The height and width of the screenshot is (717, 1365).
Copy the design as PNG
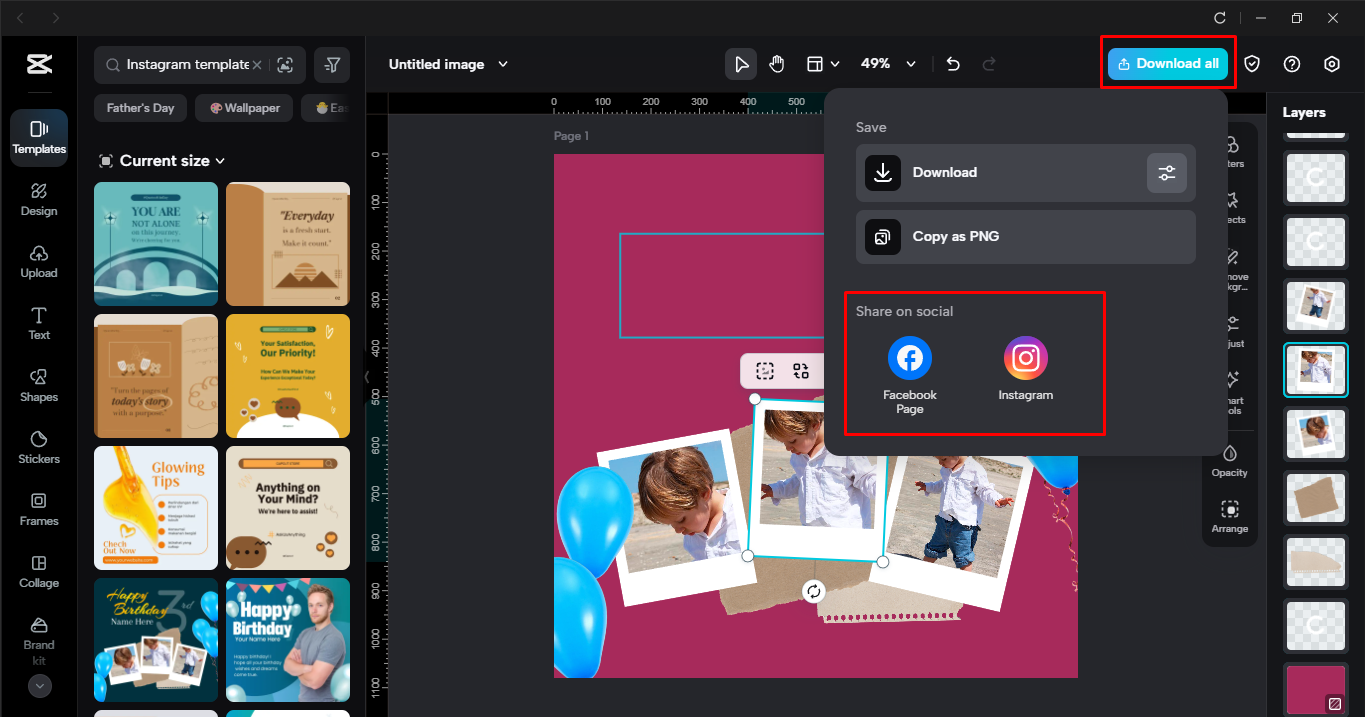pos(1025,236)
